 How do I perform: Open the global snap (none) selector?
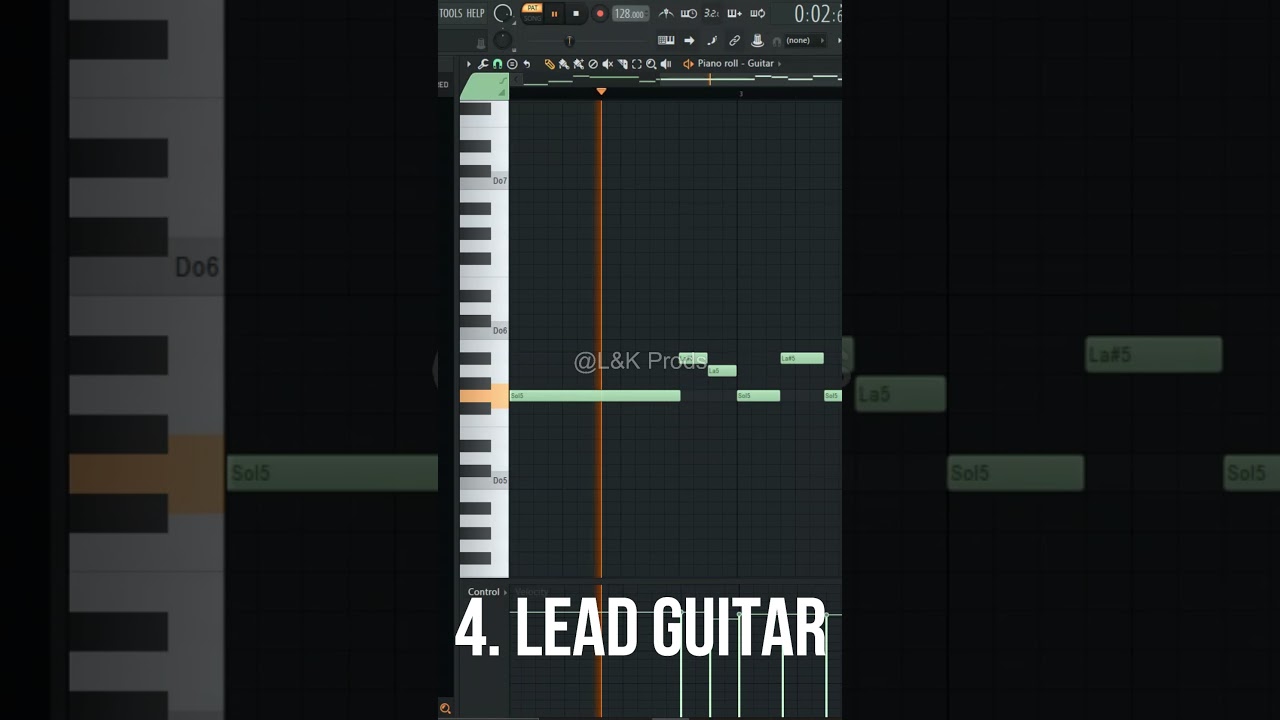[804, 40]
